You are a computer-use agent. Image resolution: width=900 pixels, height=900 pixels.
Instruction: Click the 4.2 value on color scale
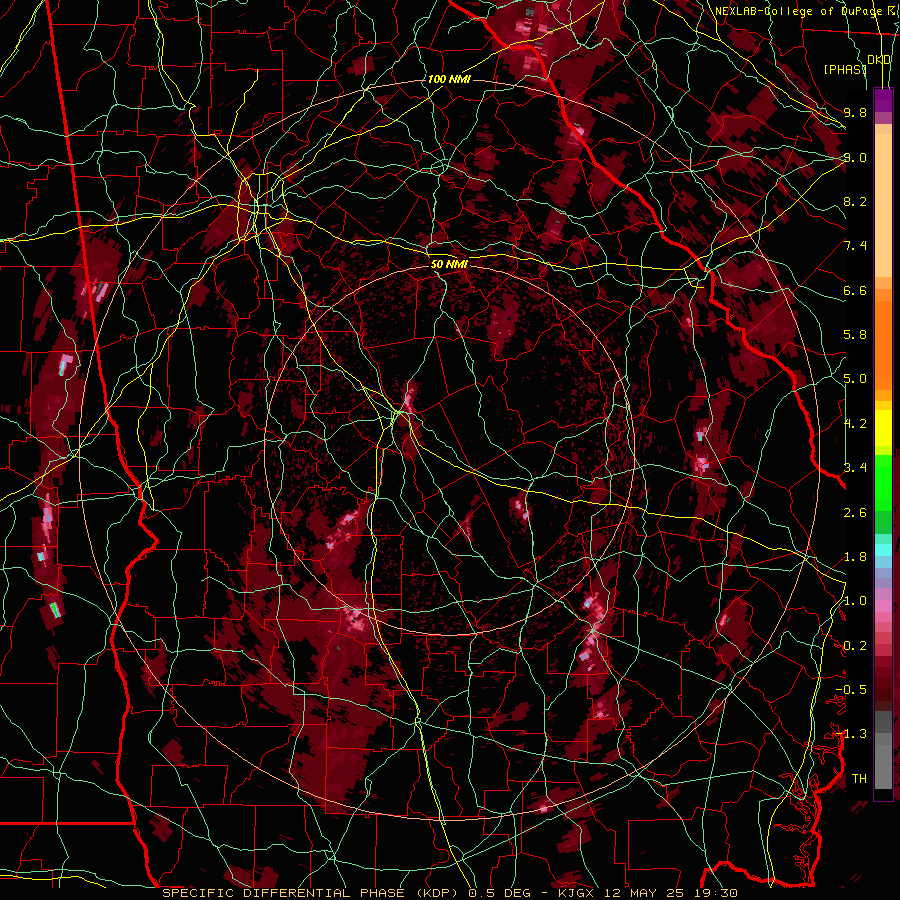(x=855, y=424)
